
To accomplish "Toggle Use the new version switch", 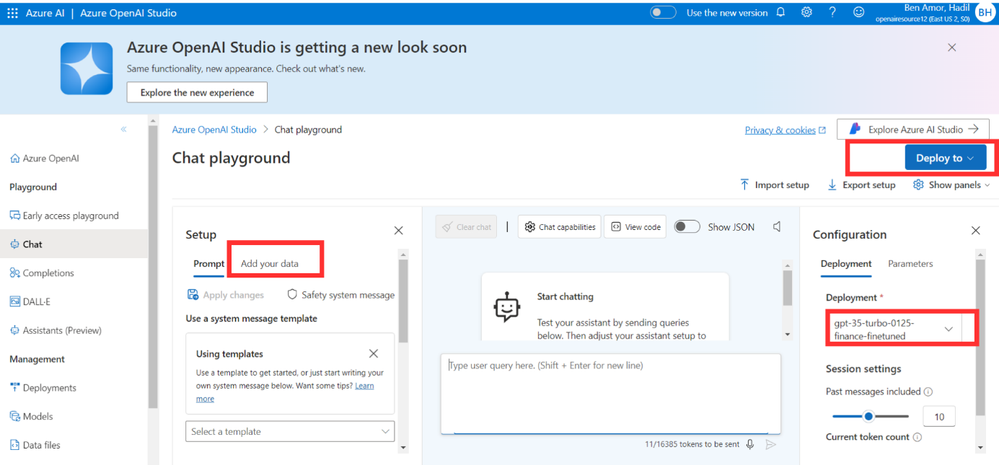I will (663, 13).
